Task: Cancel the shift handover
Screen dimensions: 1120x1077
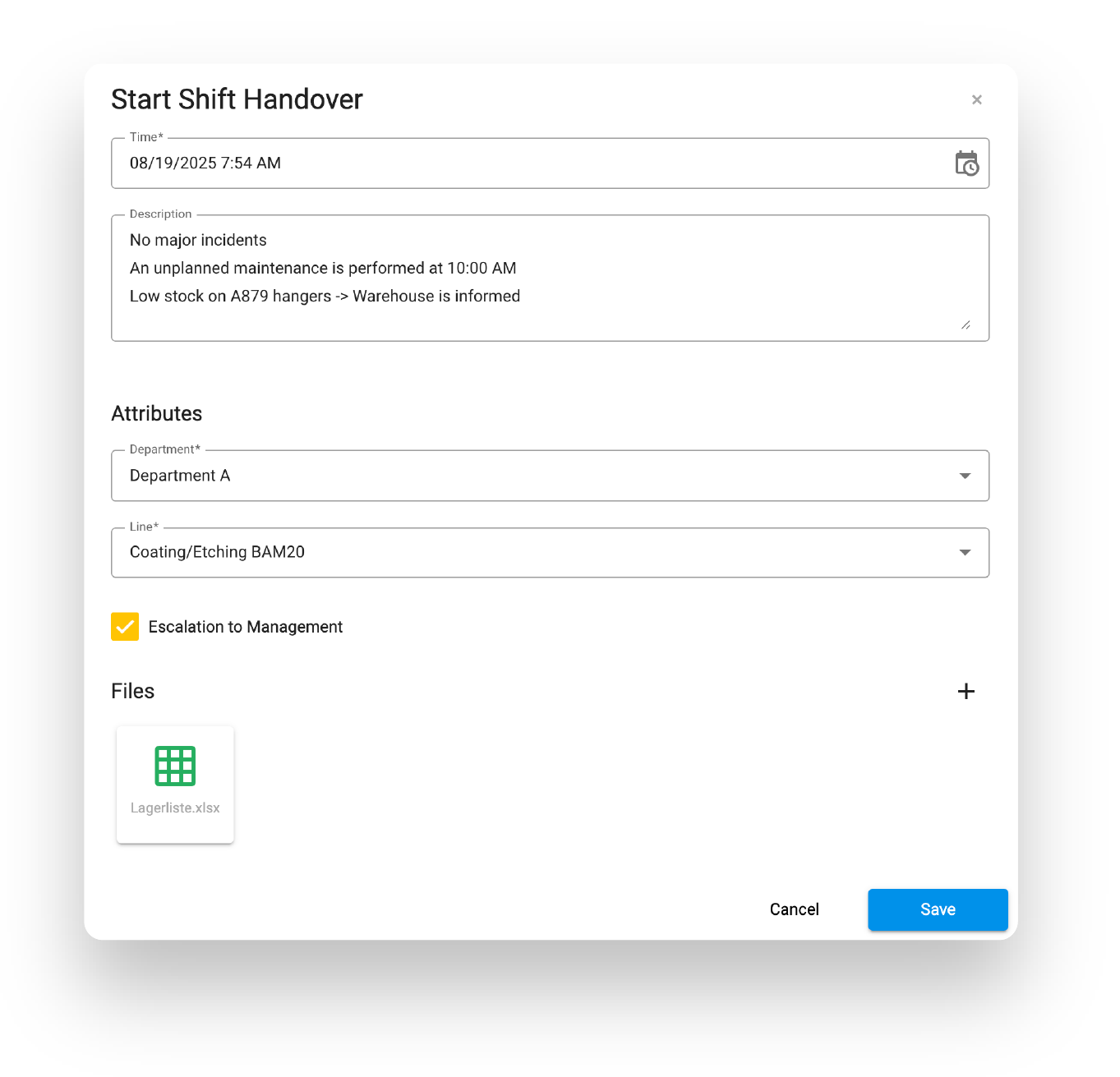Action: tap(794, 909)
